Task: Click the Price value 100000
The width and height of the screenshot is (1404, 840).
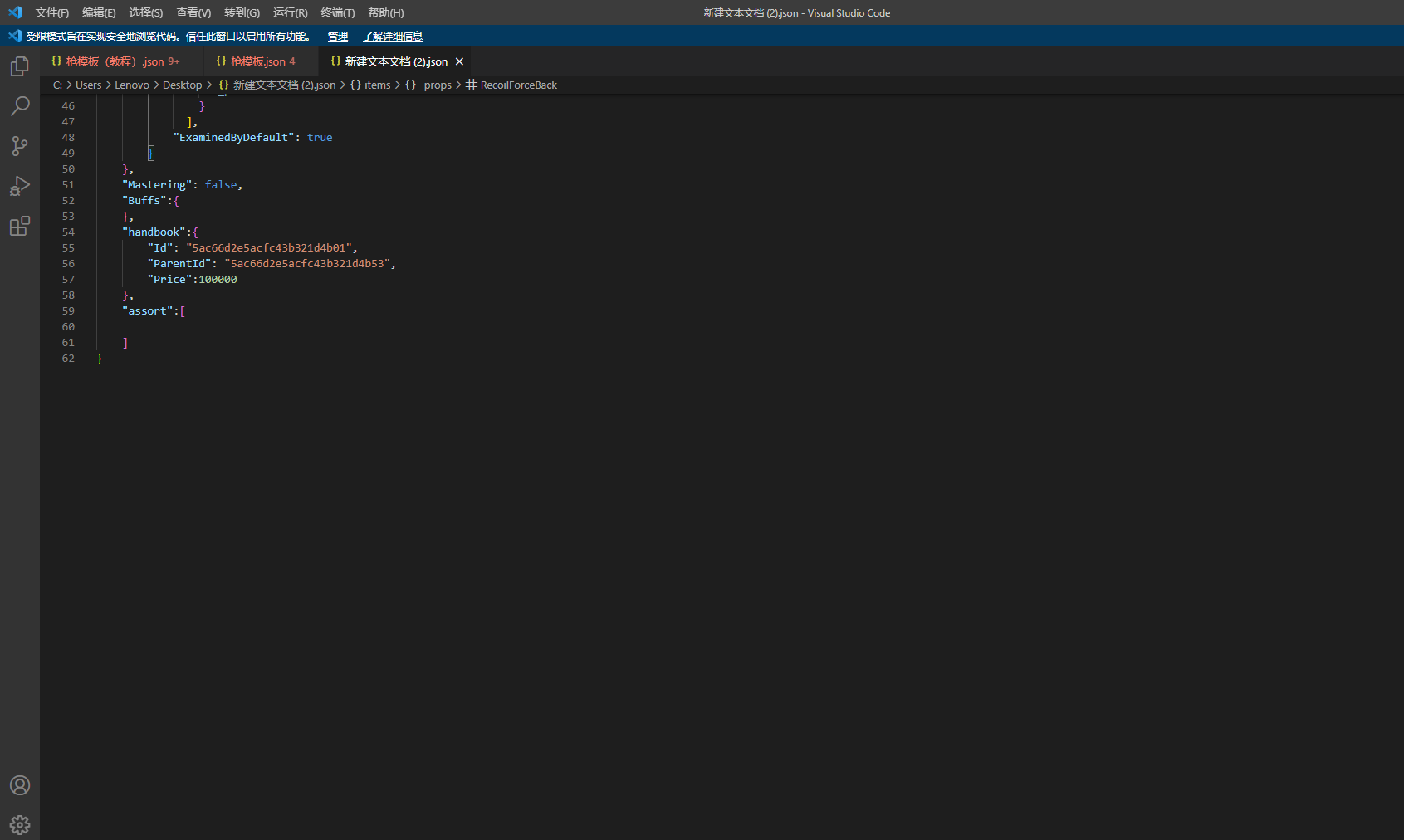Action: pos(218,279)
